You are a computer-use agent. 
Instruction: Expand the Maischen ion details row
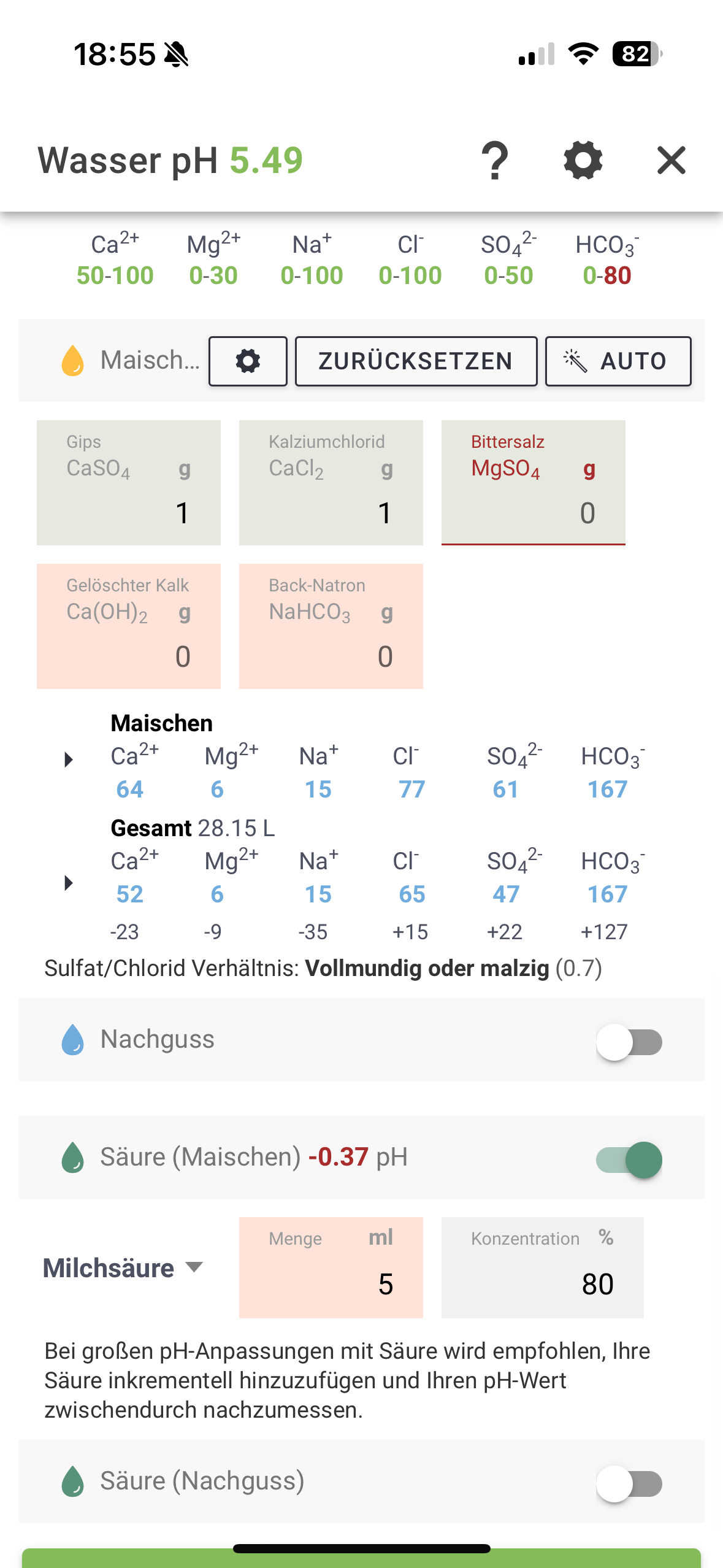pyautogui.click(x=69, y=760)
